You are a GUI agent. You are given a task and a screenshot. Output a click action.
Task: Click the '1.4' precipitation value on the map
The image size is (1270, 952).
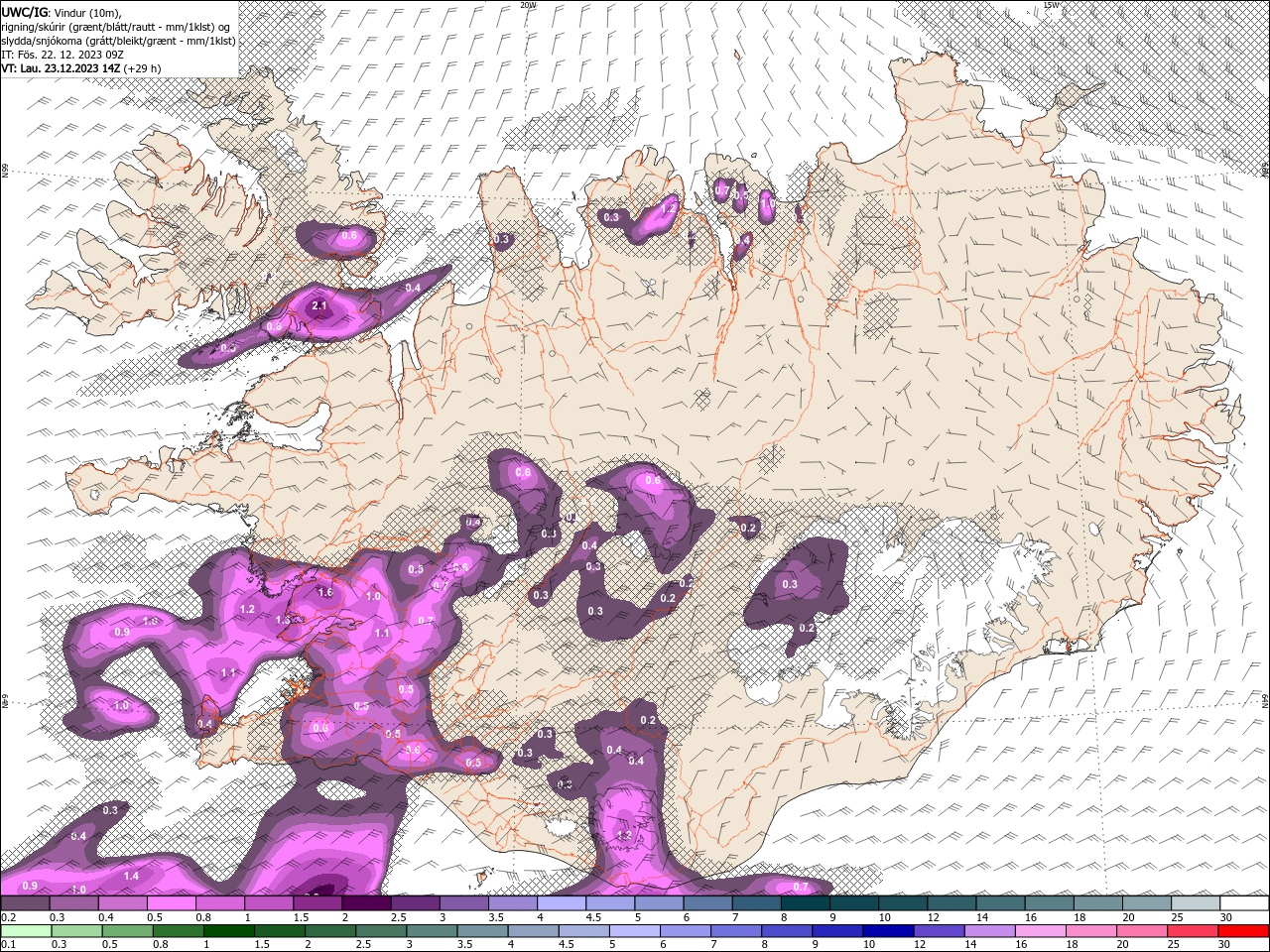pos(131,877)
